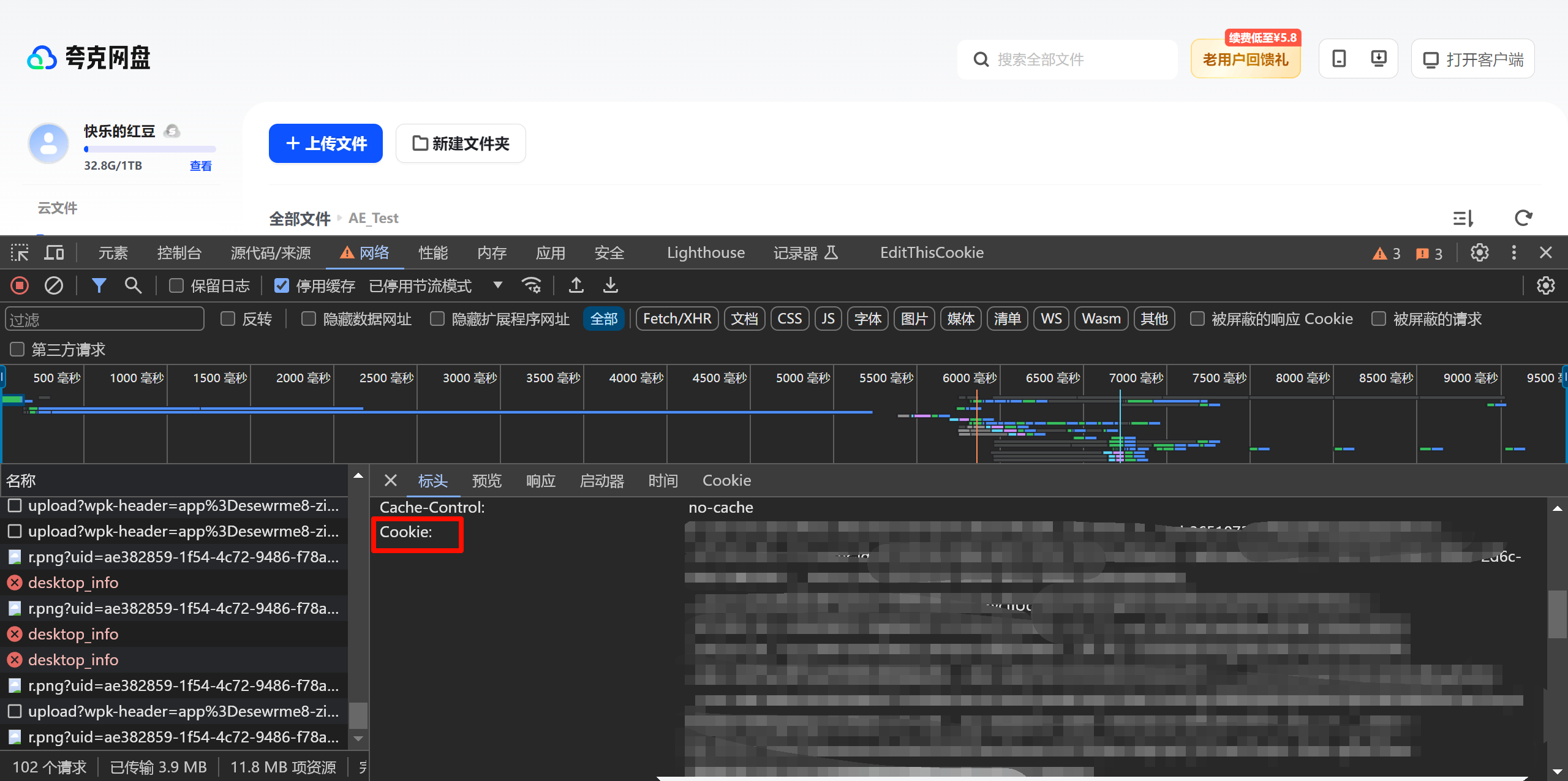The width and height of the screenshot is (1568, 781).
Task: Open the DevTools three-dot customize menu
Action: pos(1513,252)
